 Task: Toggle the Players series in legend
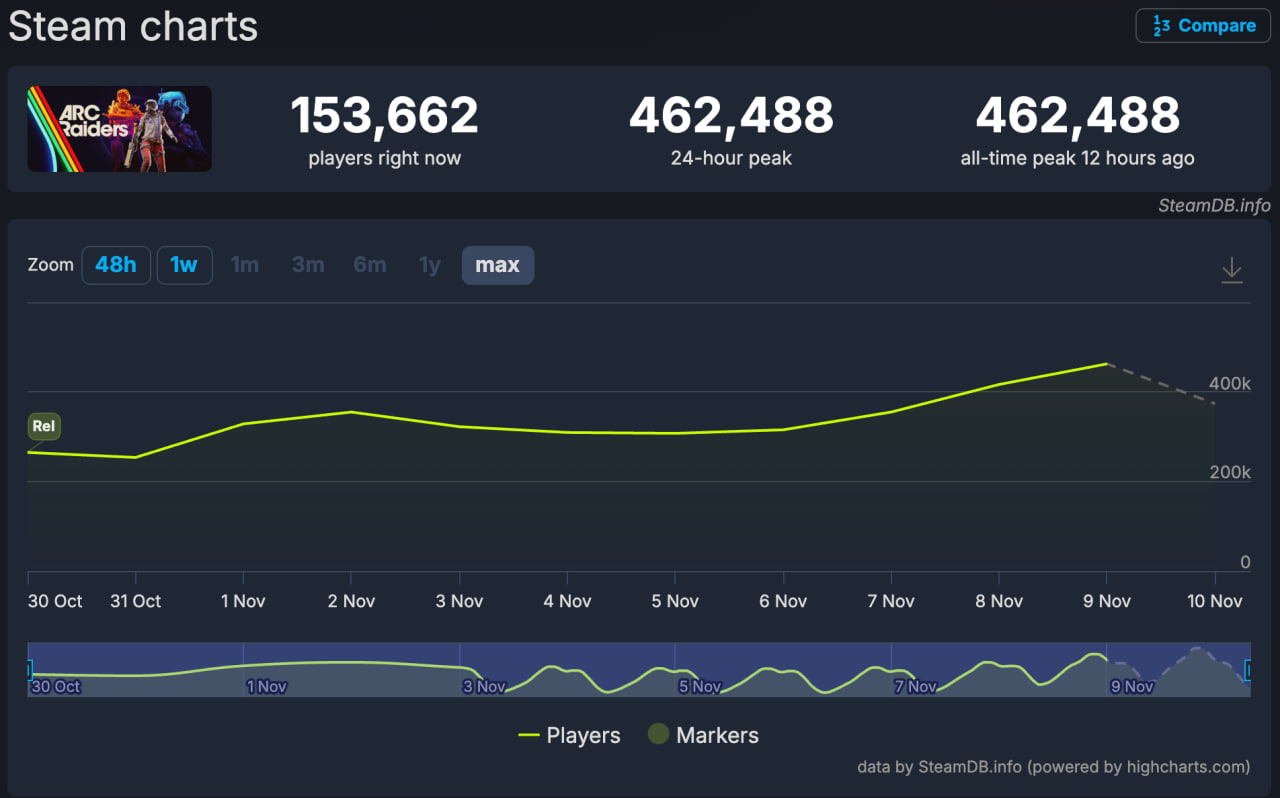(x=569, y=735)
